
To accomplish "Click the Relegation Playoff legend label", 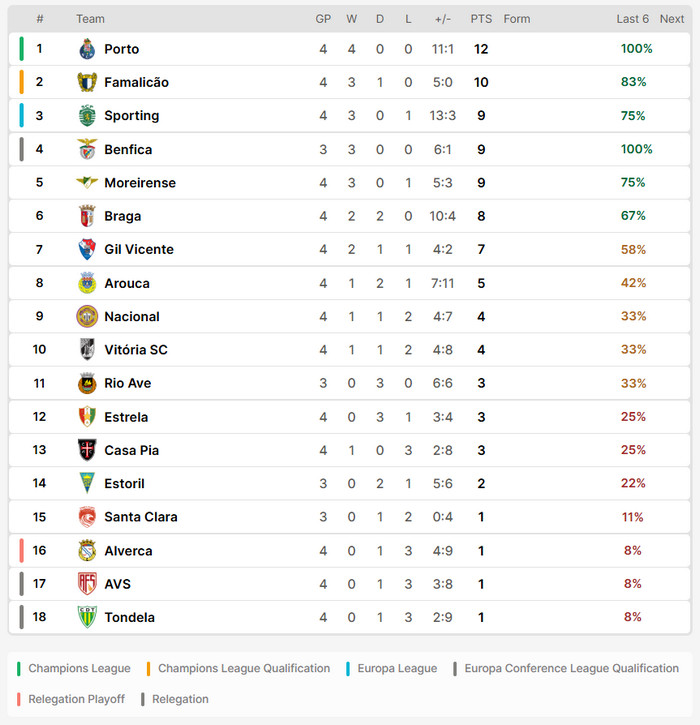I will coord(76,699).
